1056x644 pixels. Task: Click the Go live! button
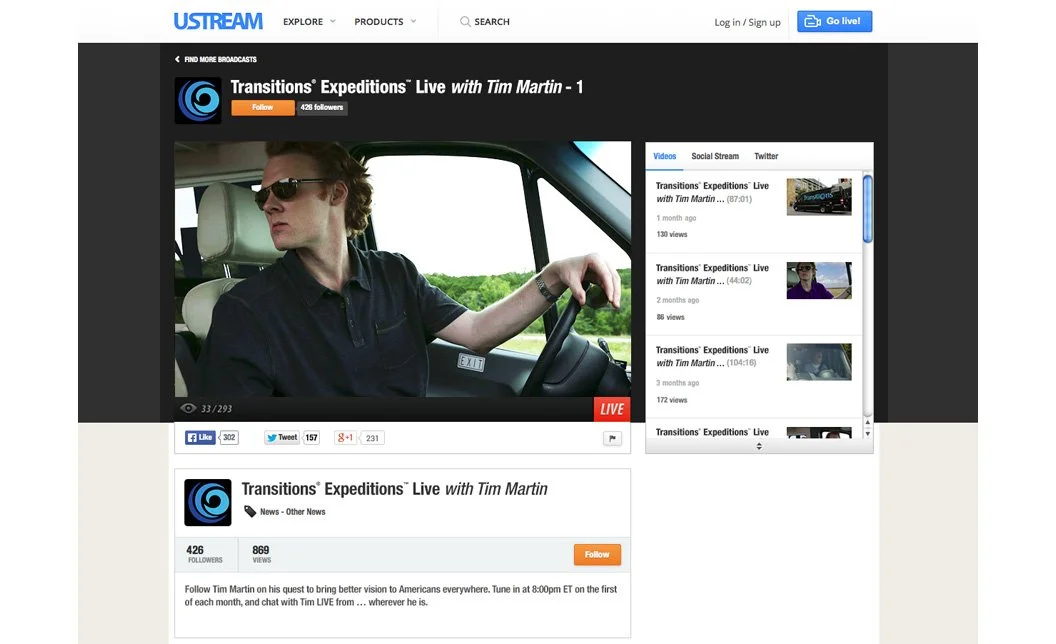[834, 22]
